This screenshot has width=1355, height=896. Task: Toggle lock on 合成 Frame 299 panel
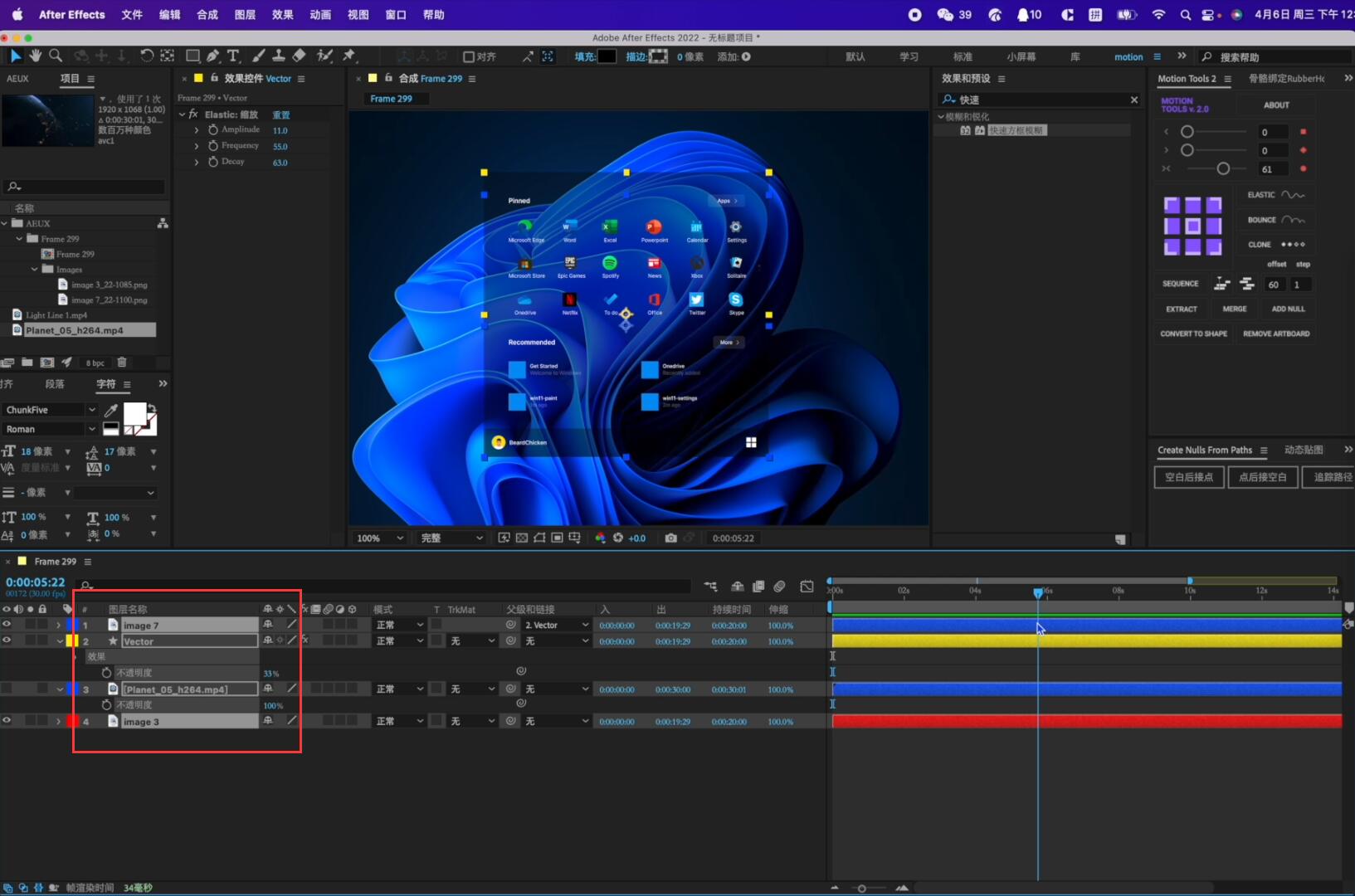[x=388, y=78]
